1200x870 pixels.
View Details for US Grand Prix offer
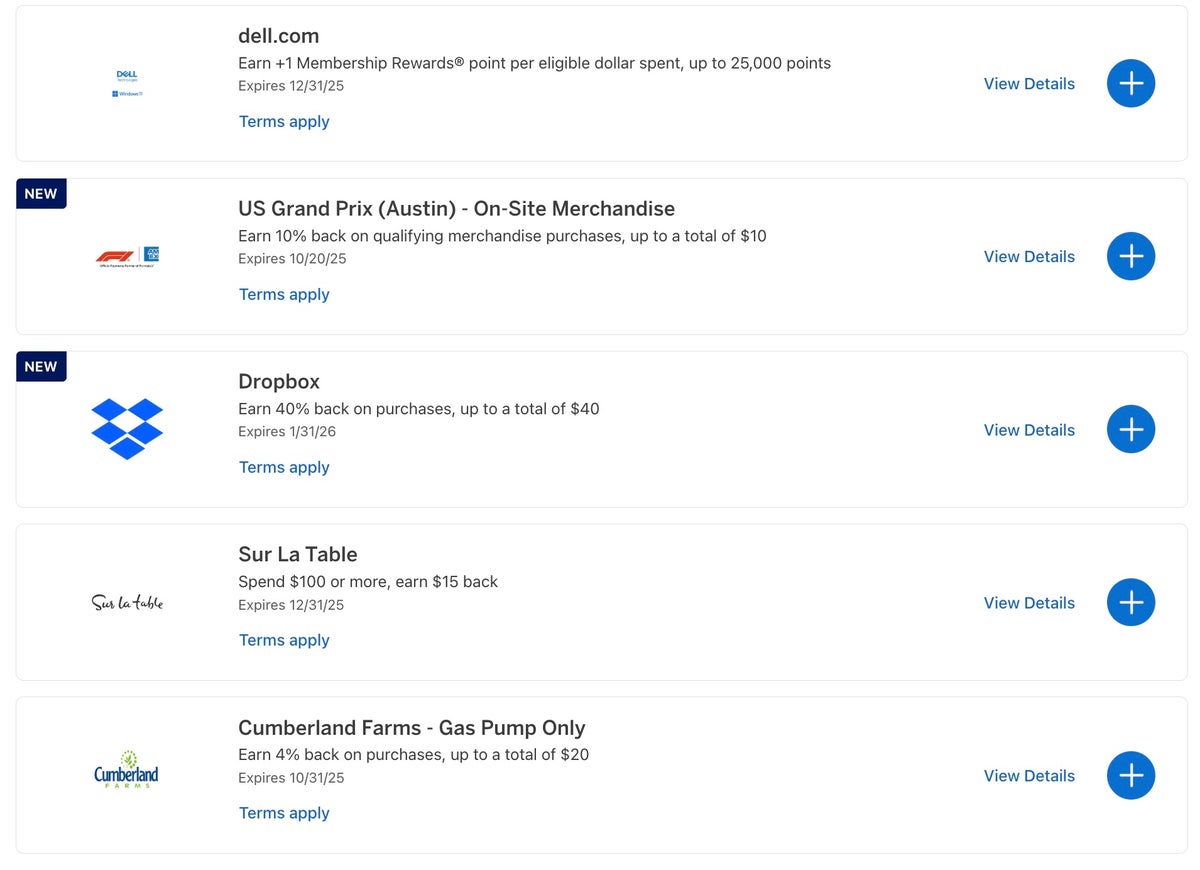coord(1029,257)
